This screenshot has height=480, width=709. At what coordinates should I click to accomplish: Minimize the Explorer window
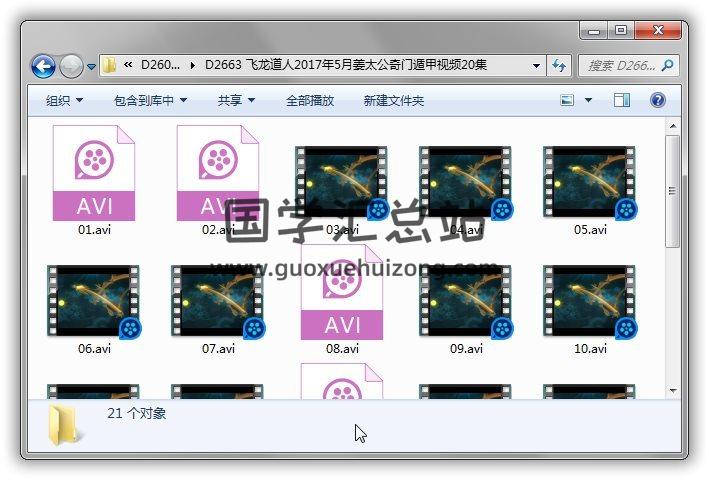click(x=593, y=31)
